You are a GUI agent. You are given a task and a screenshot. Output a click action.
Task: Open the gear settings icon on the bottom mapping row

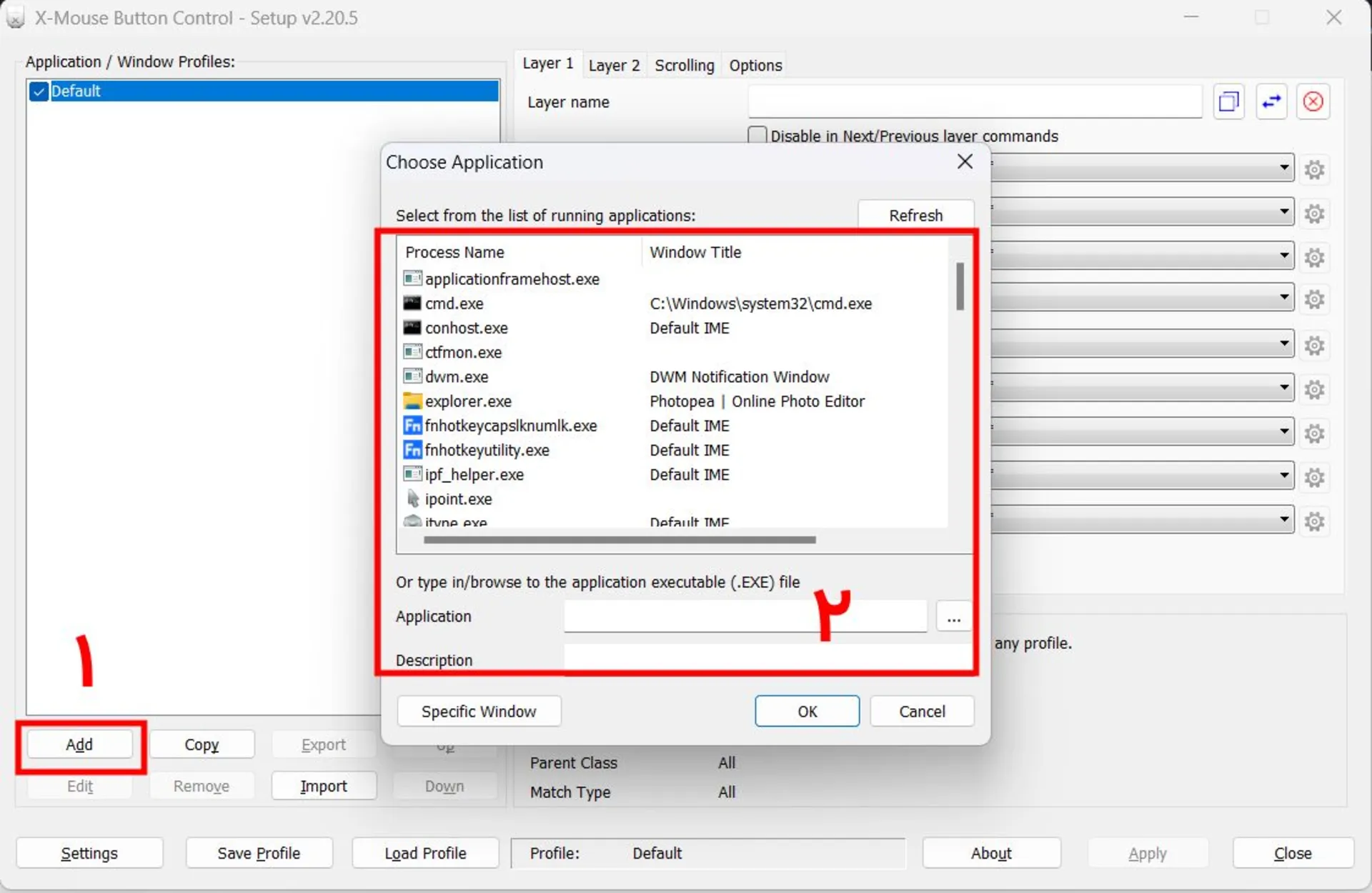[x=1315, y=521]
